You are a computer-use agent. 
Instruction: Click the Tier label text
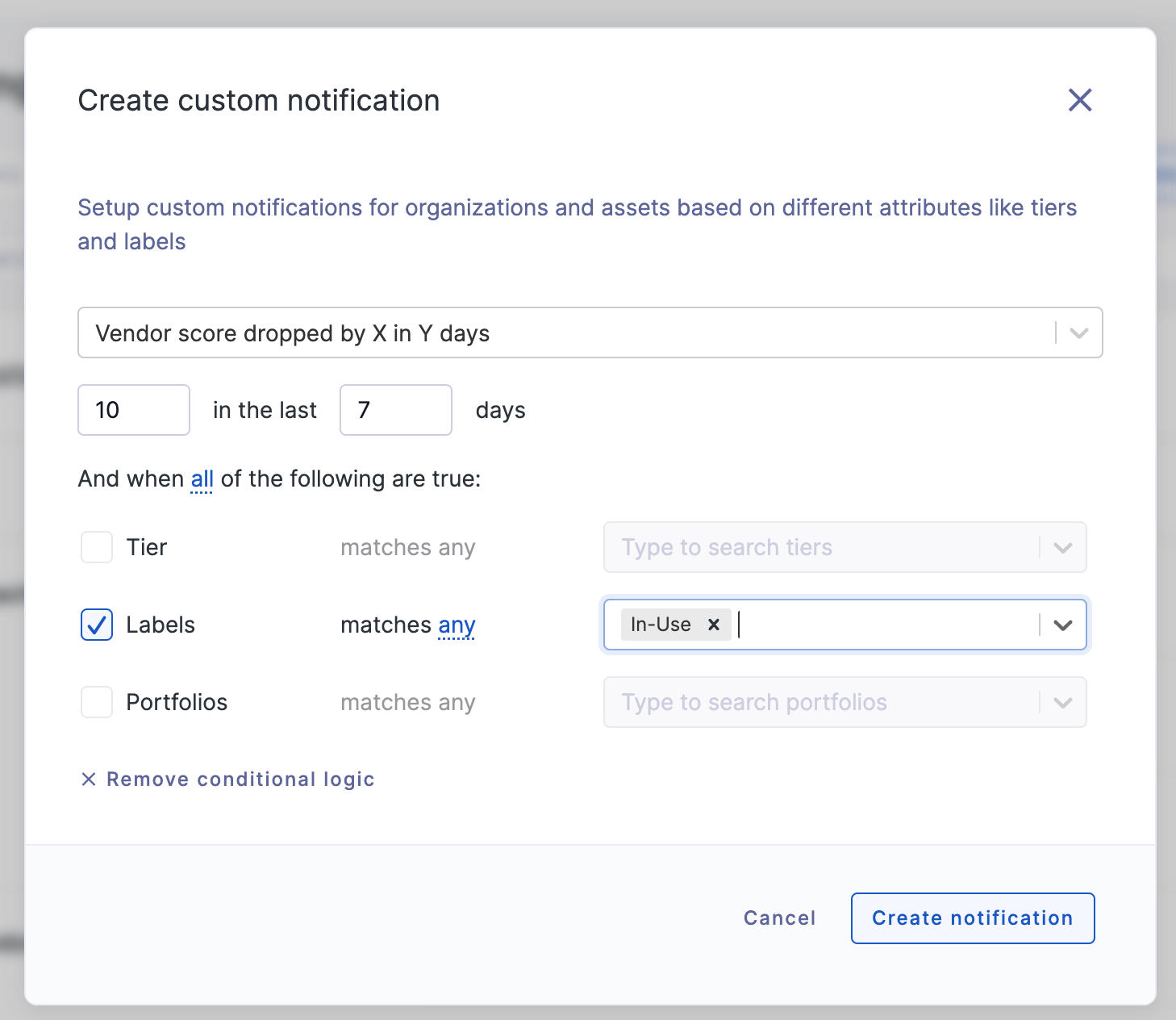point(147,547)
